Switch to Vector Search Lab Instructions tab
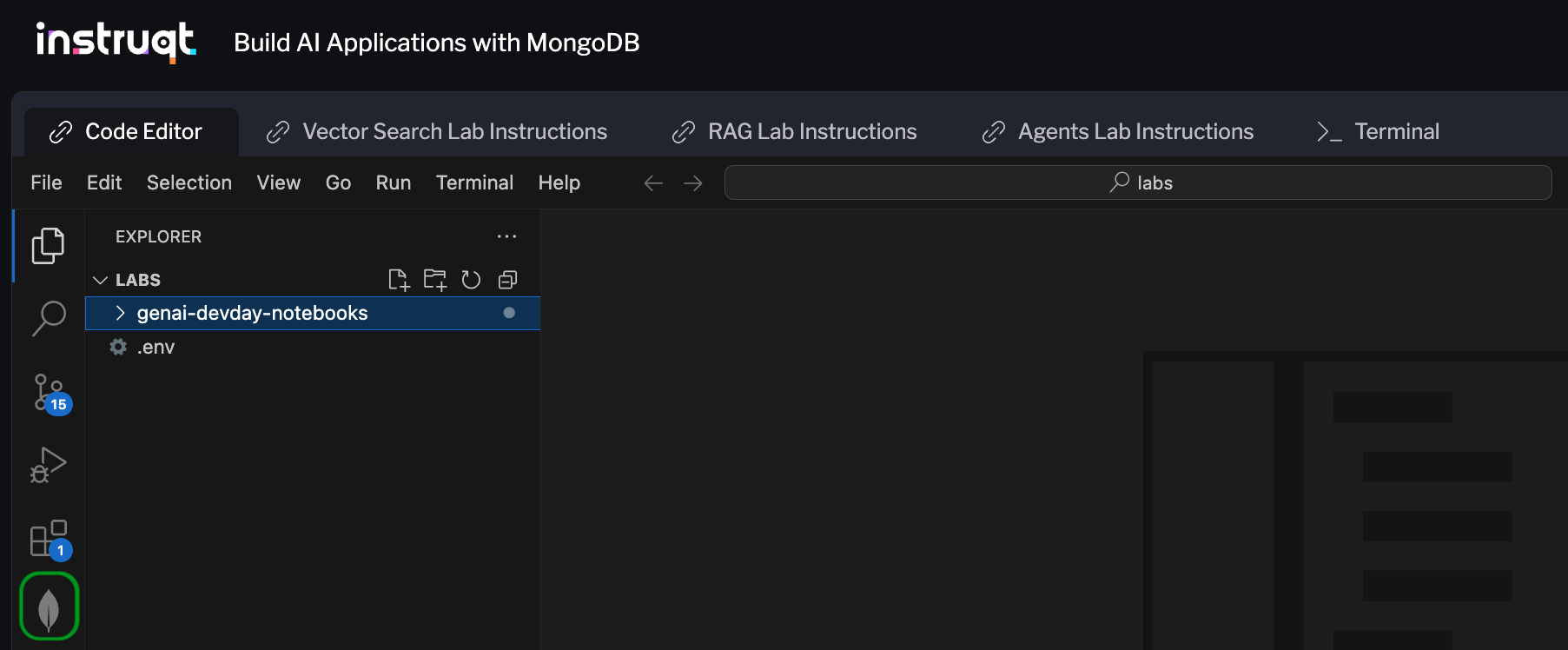The height and width of the screenshot is (650, 1568). pyautogui.click(x=438, y=132)
